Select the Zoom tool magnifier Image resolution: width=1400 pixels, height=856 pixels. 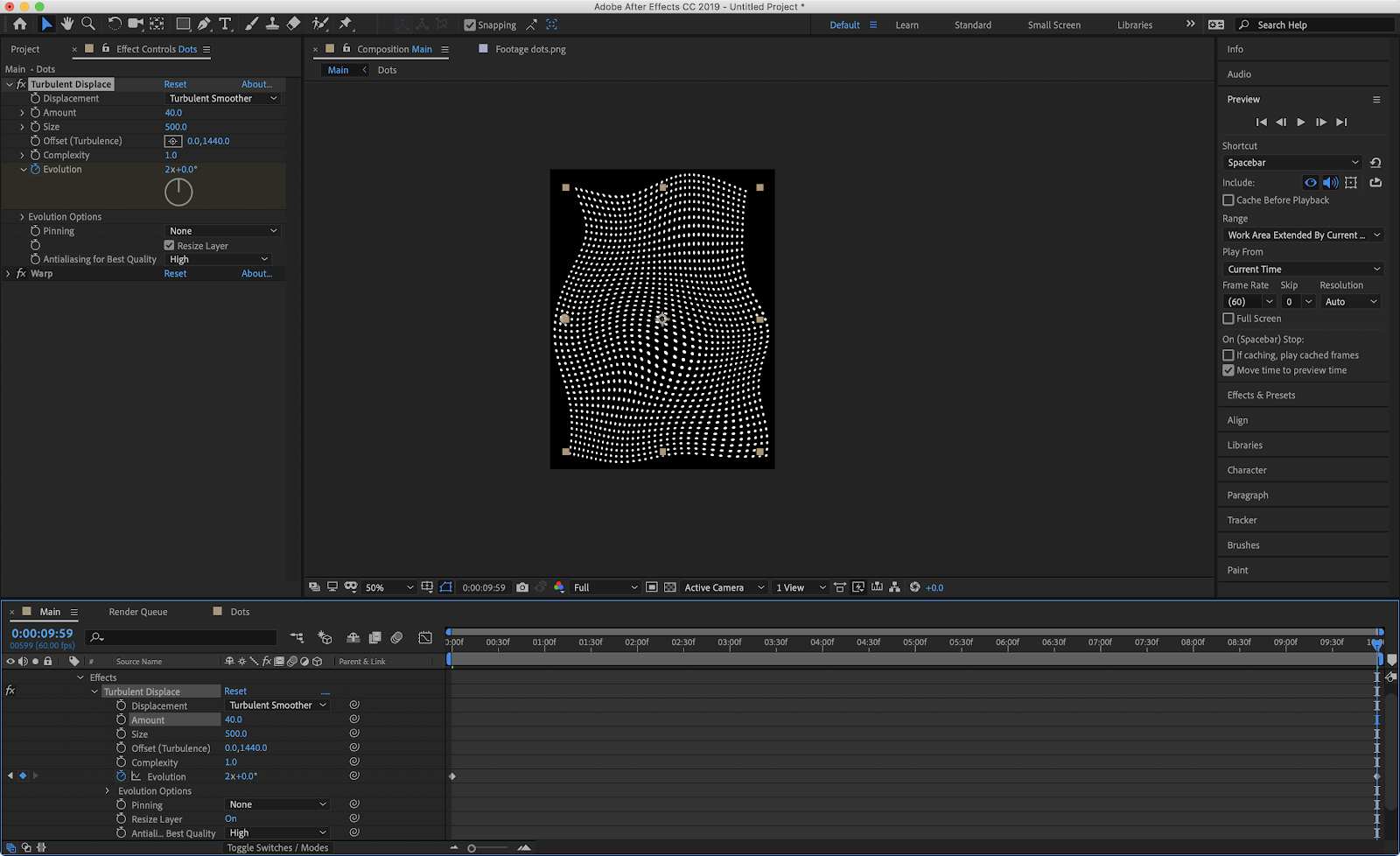click(x=88, y=25)
